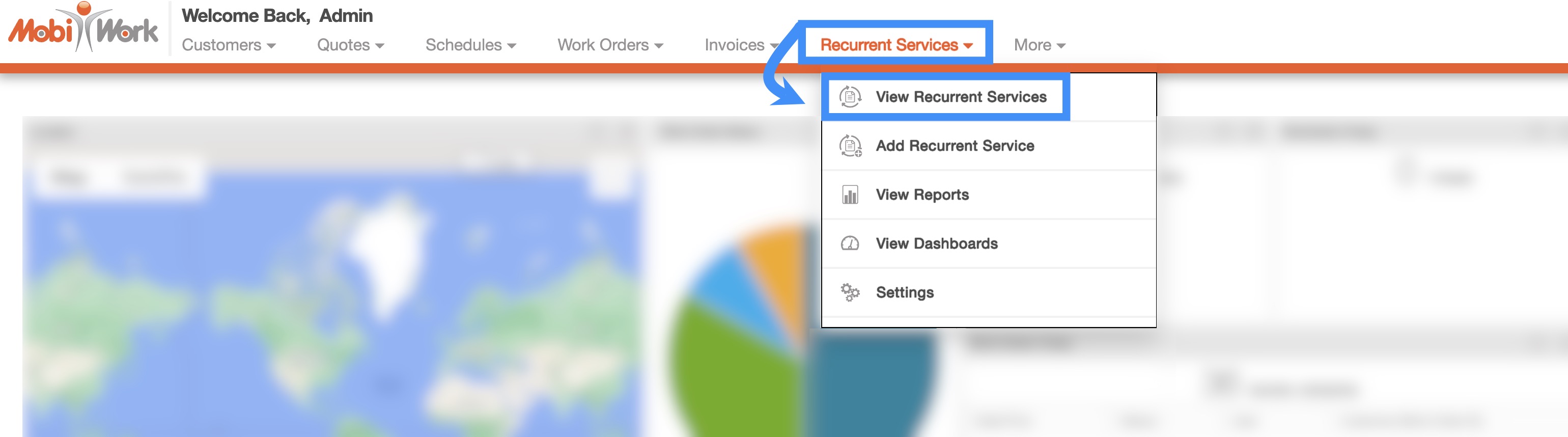The image size is (1568, 437).
Task: Collapse the Recurrent Services dropdown
Action: pyautogui.click(x=895, y=45)
